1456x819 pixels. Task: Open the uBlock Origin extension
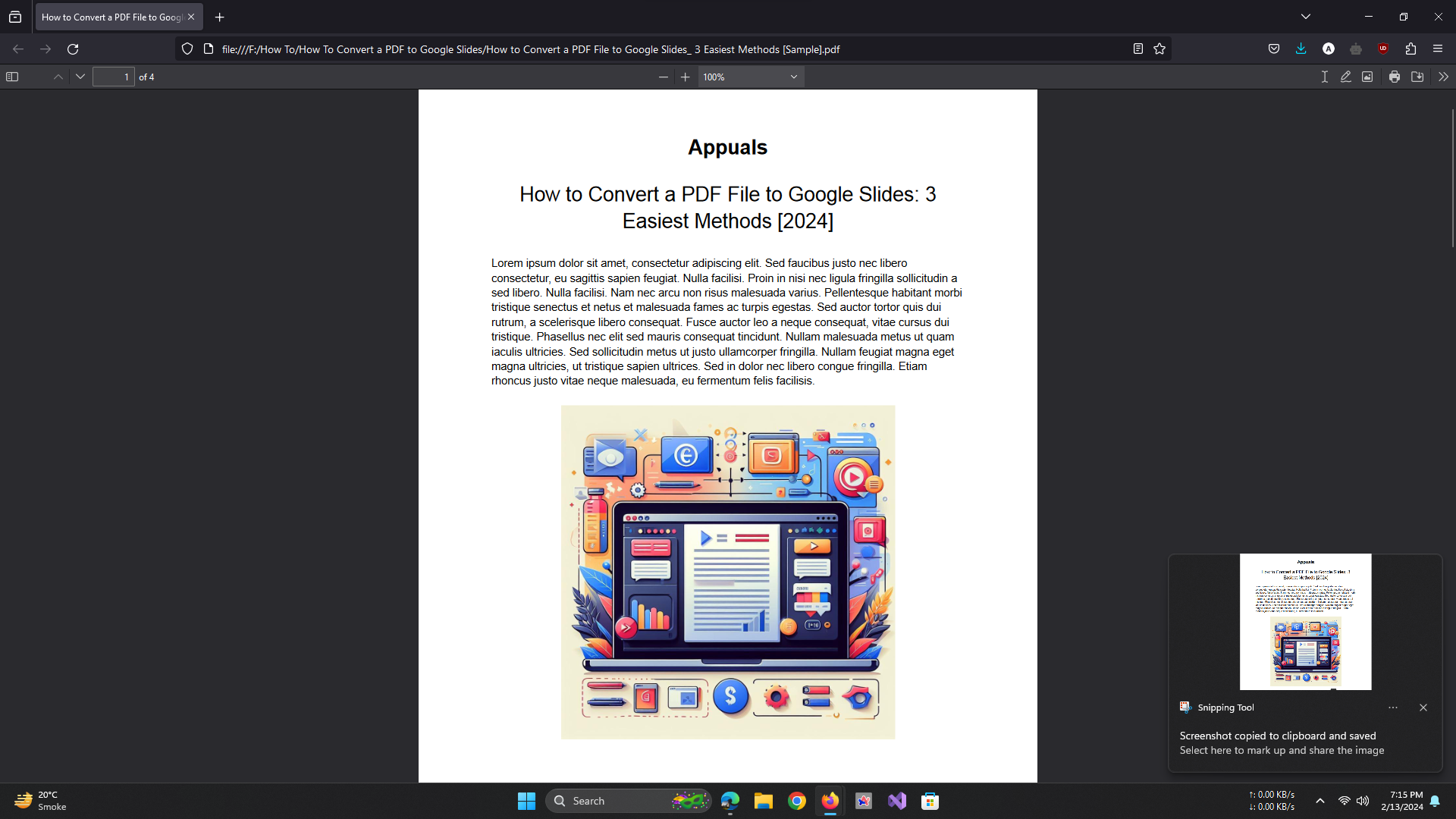(1383, 49)
